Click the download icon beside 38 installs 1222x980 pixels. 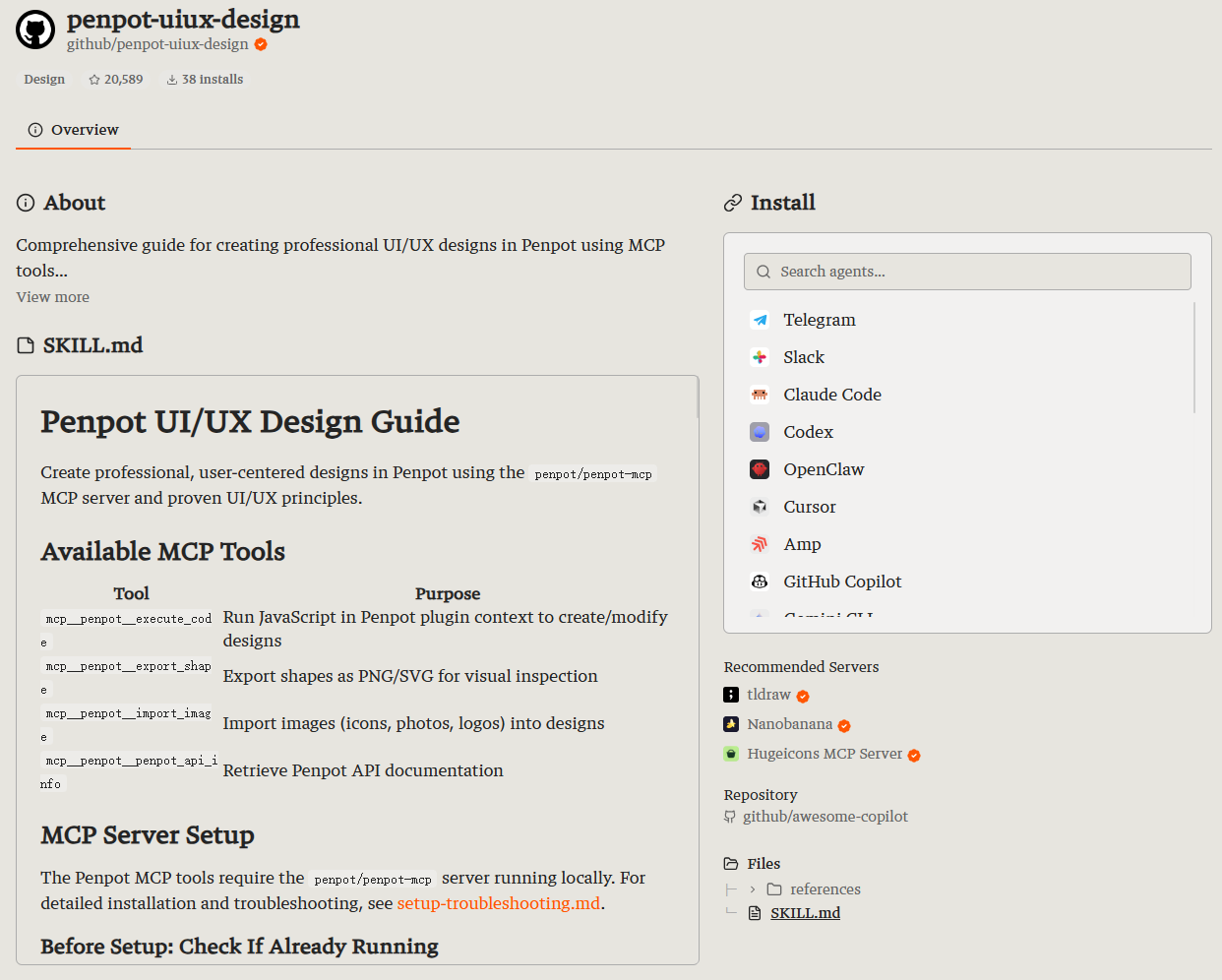172,80
